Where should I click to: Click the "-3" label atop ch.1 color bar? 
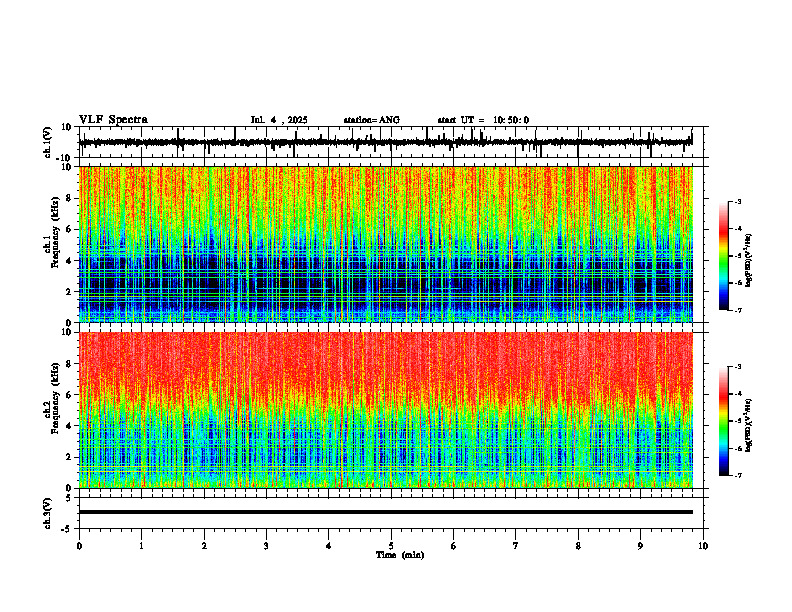(737, 201)
